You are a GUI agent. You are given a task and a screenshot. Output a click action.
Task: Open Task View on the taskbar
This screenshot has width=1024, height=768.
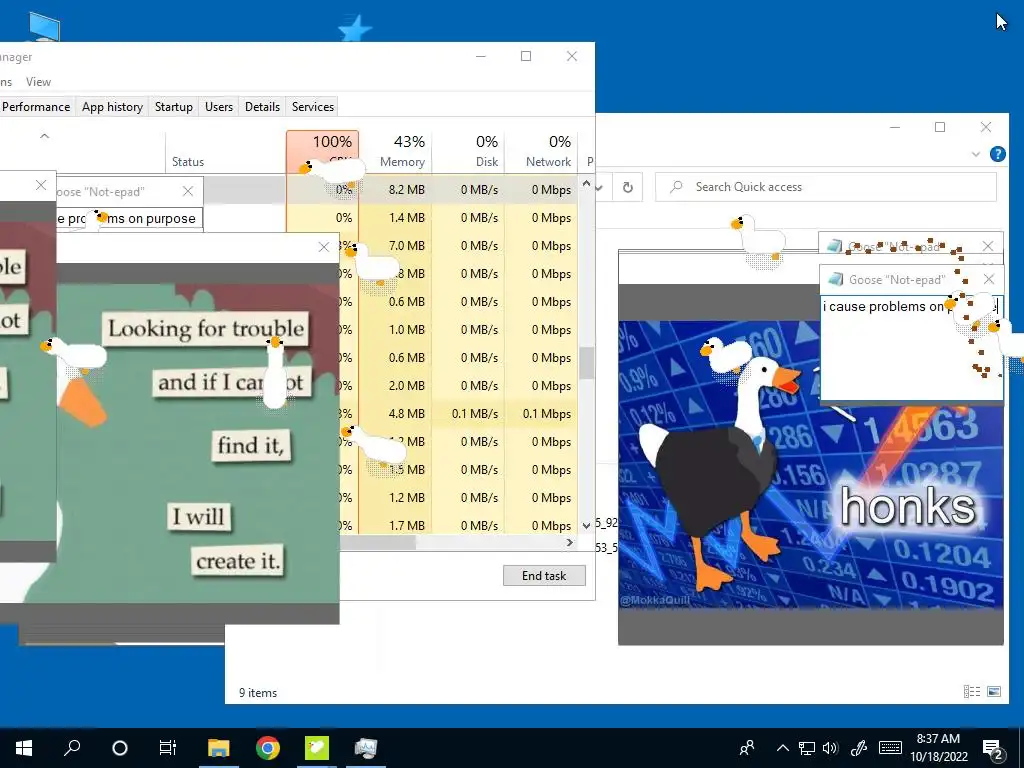pyautogui.click(x=168, y=748)
